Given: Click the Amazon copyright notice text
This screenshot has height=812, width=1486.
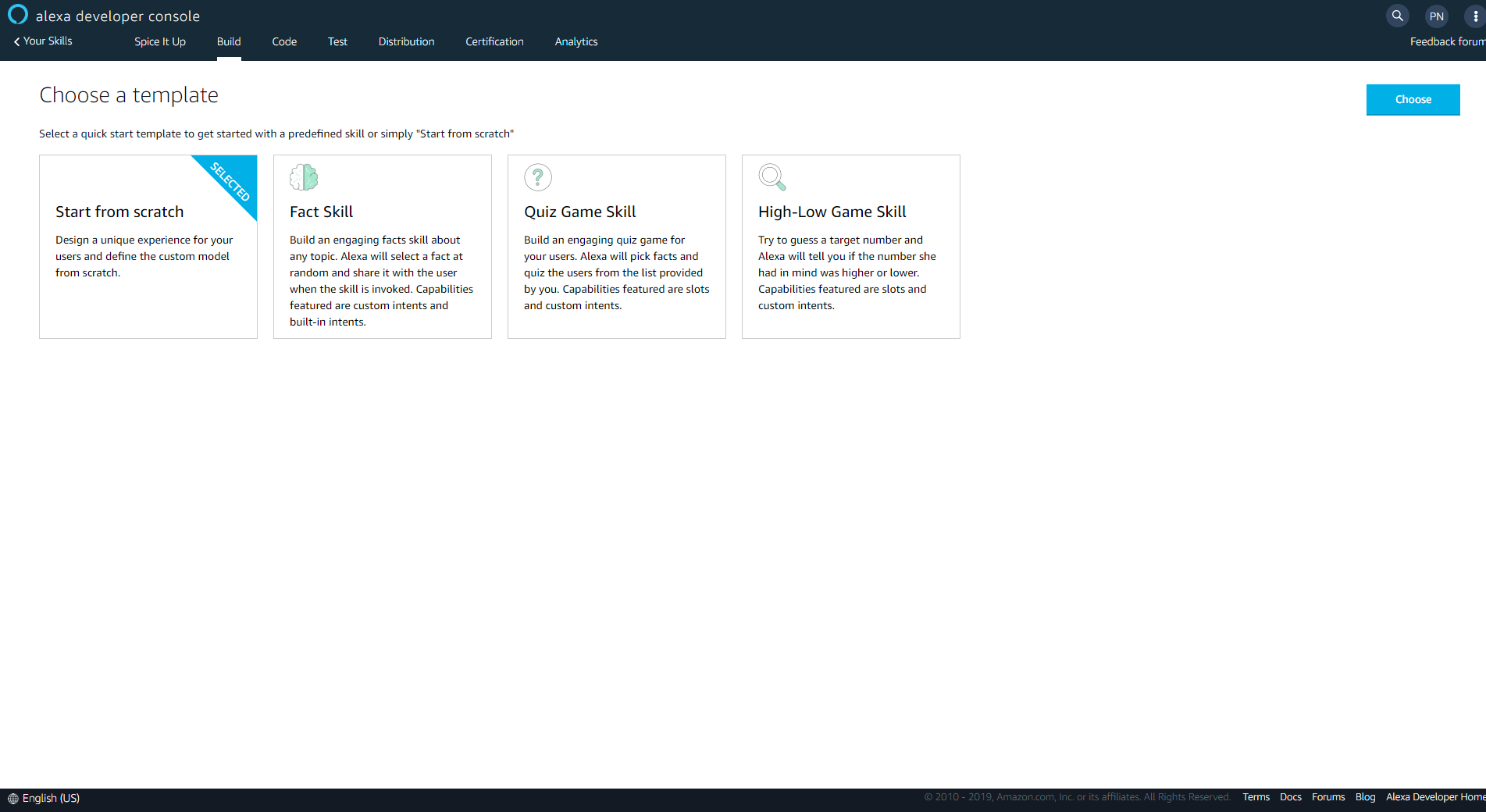Looking at the screenshot, I should tap(1077, 797).
